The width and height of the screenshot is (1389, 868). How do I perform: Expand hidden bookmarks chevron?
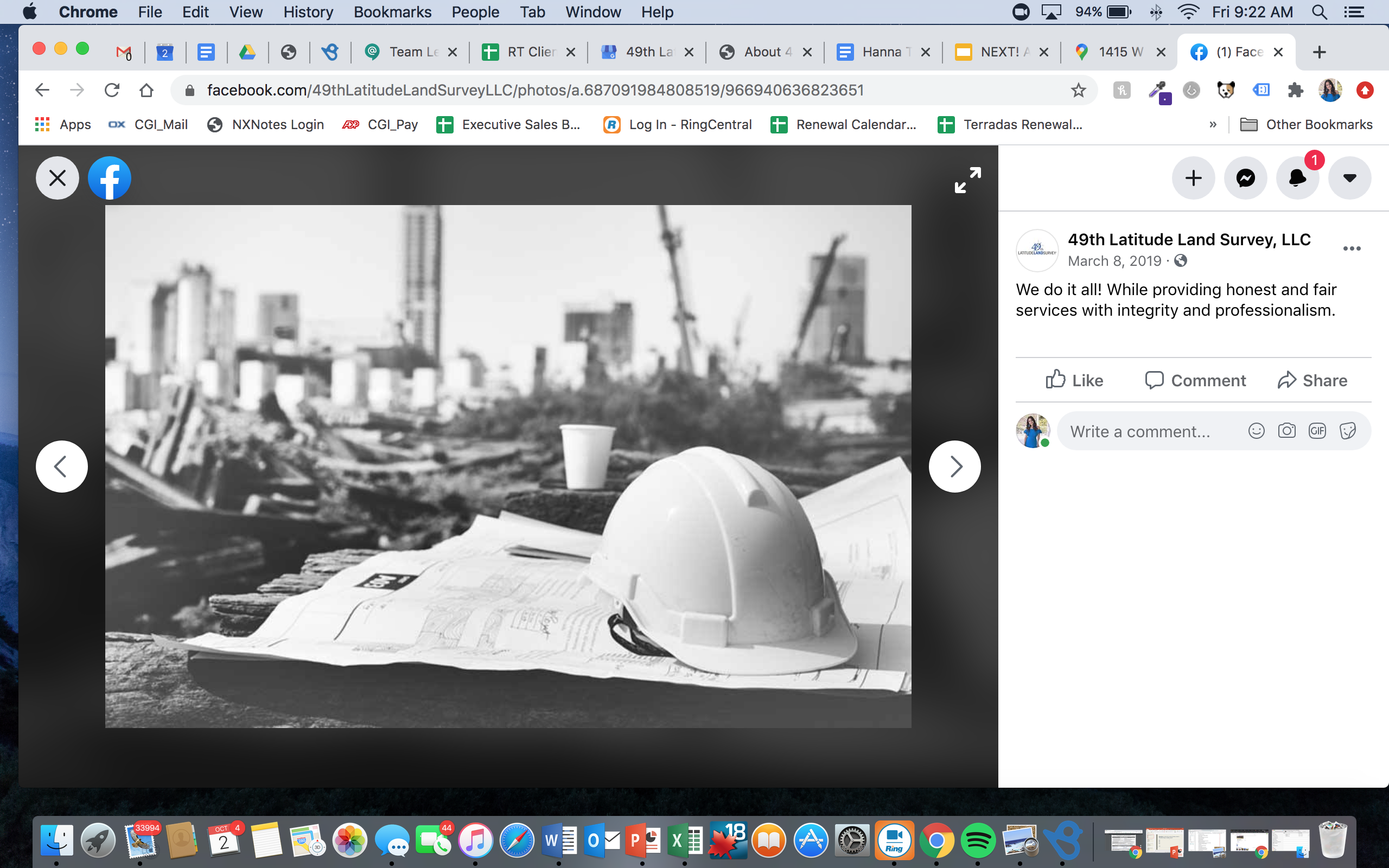[1213, 125]
